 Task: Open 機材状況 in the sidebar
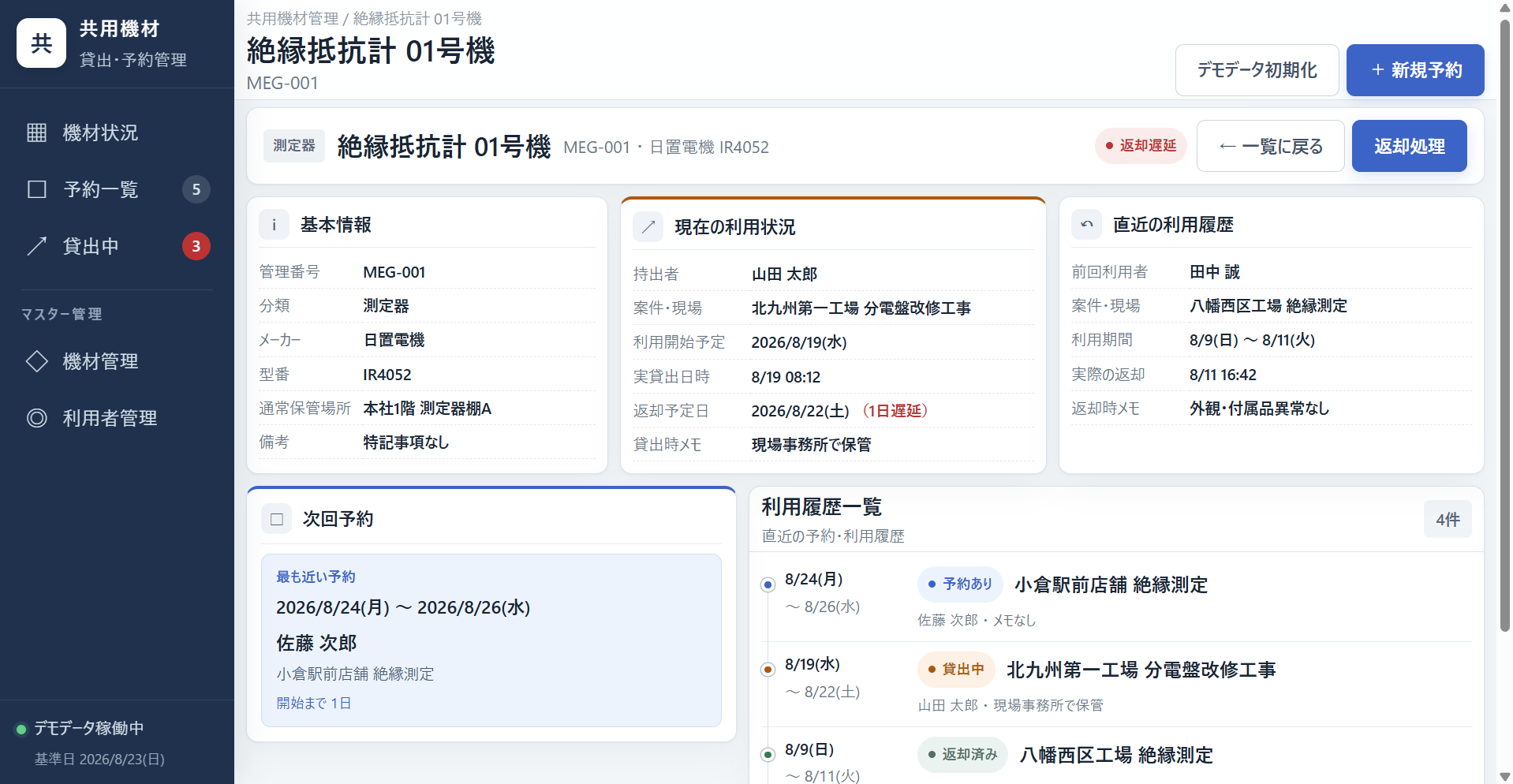pyautogui.click(x=117, y=133)
